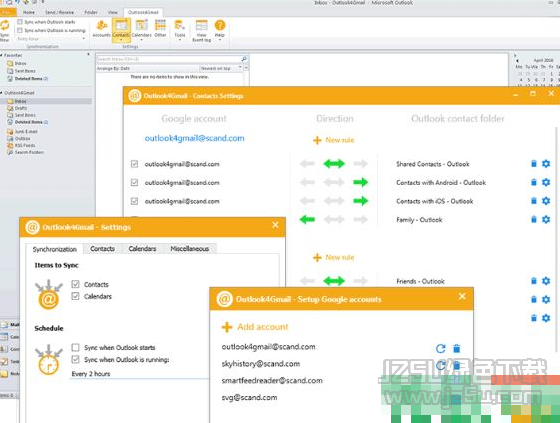The image size is (560, 423).
Task: Open the Every 2 hours dropdown
Action: pyautogui.click(x=139, y=374)
